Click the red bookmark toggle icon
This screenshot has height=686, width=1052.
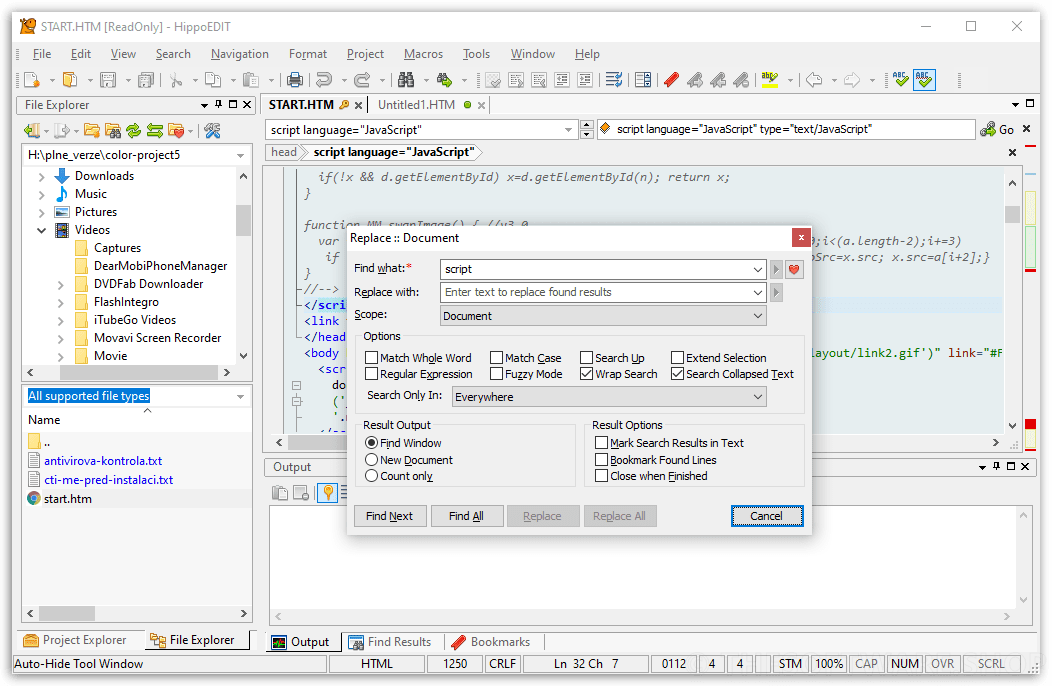click(671, 80)
